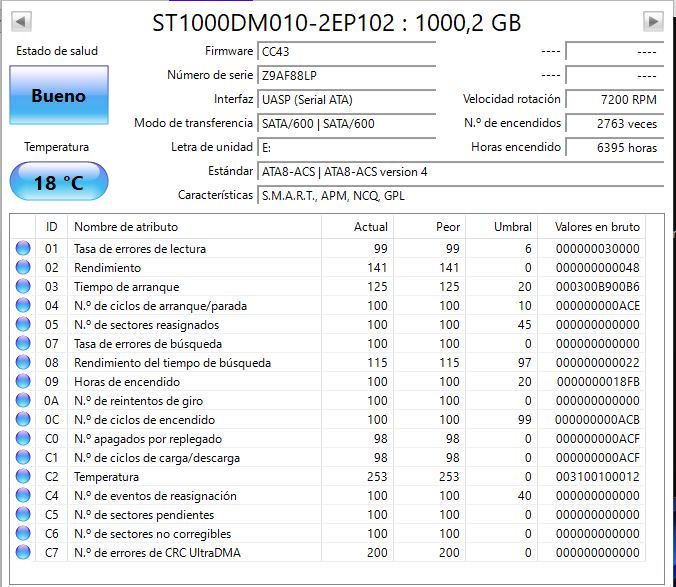
Task: Click the Estado de salud label
Action: click(x=57, y=51)
